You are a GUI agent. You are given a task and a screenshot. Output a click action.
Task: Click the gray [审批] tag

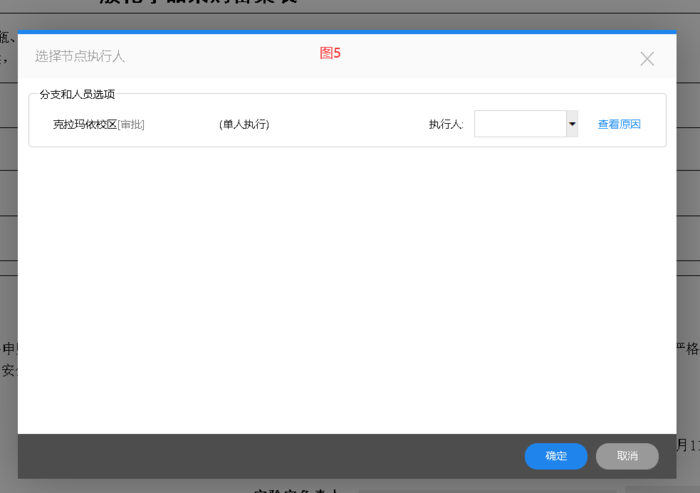pyautogui.click(x=131, y=125)
